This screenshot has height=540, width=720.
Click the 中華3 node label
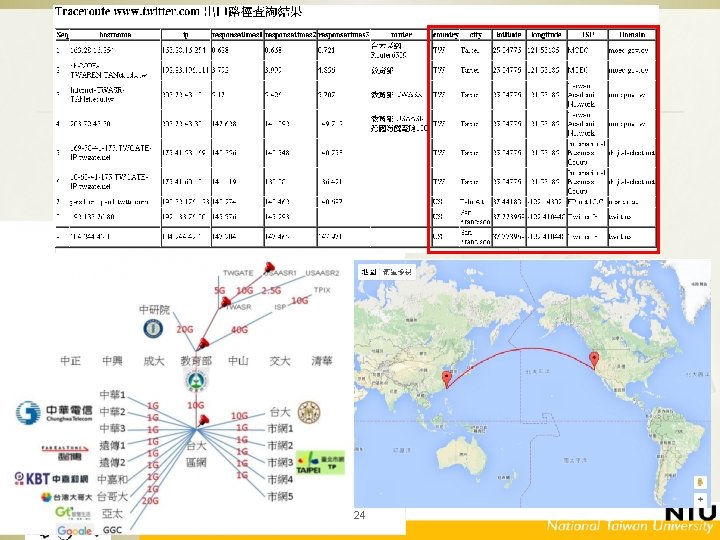point(112,428)
